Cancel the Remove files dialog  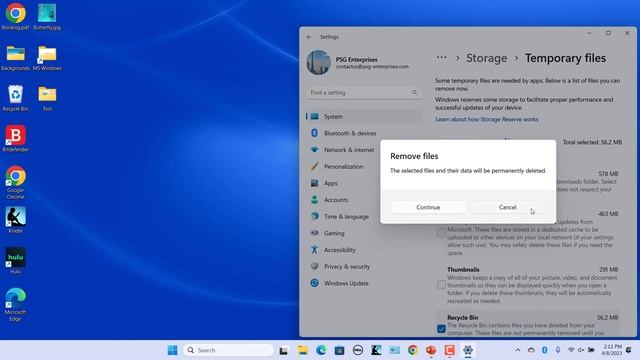click(507, 207)
